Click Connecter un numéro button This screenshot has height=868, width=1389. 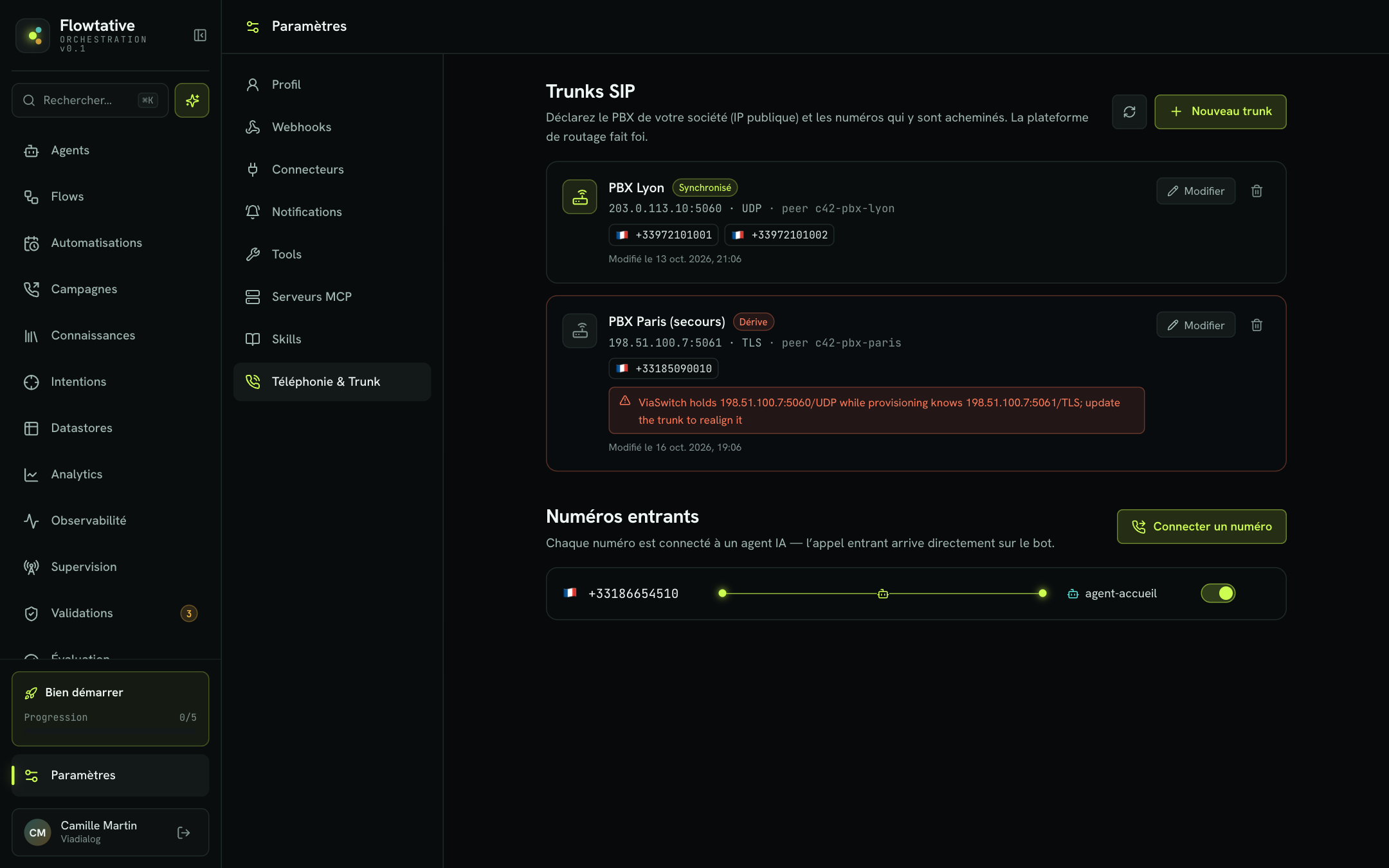click(x=1201, y=527)
